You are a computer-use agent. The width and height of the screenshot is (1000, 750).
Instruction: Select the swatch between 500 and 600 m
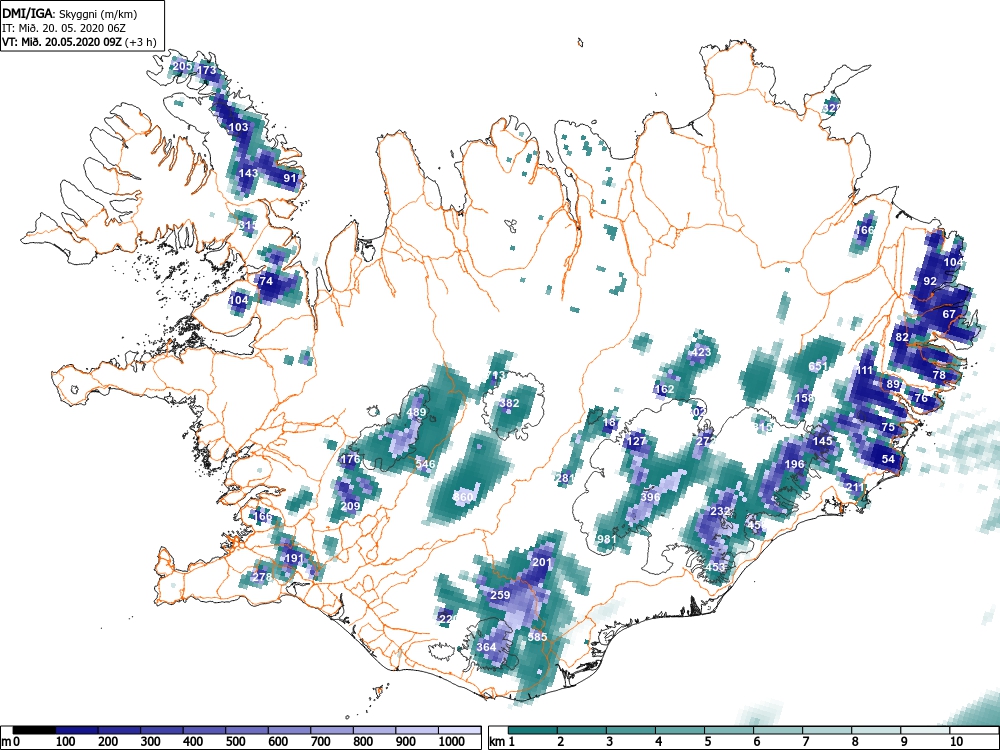[247, 730]
